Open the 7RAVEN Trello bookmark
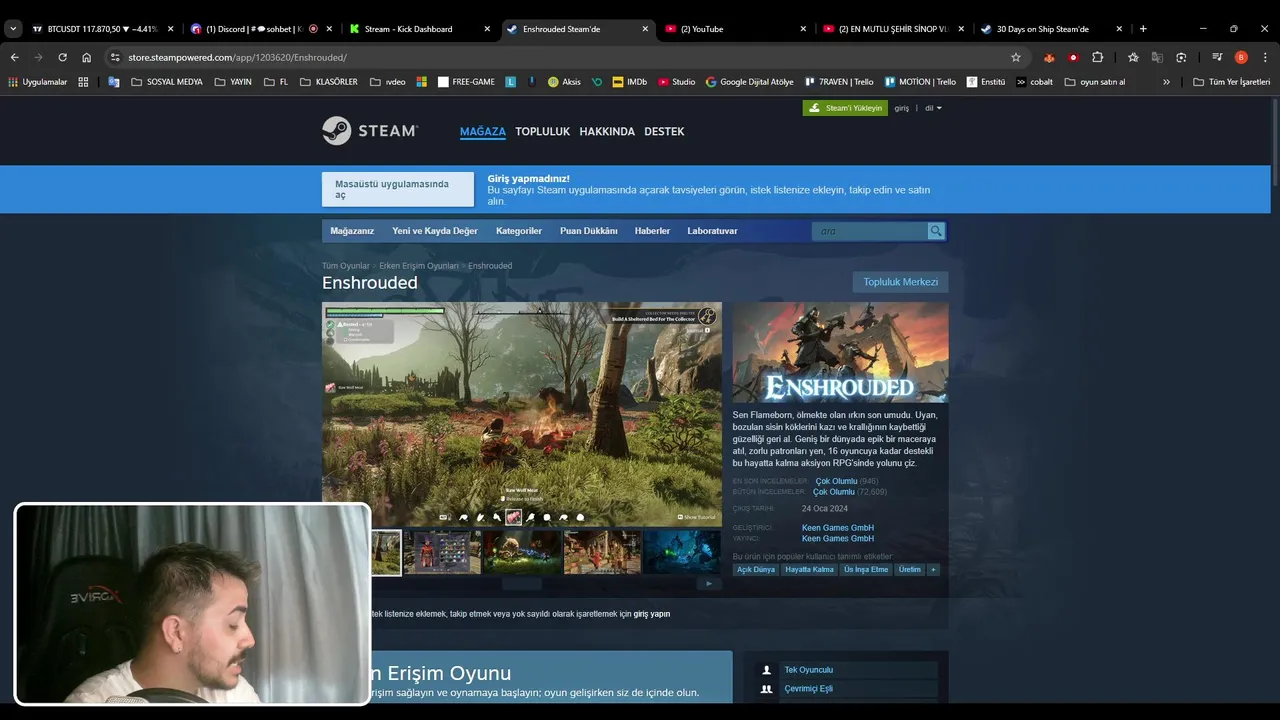Image resolution: width=1280 pixels, height=720 pixels. point(838,82)
